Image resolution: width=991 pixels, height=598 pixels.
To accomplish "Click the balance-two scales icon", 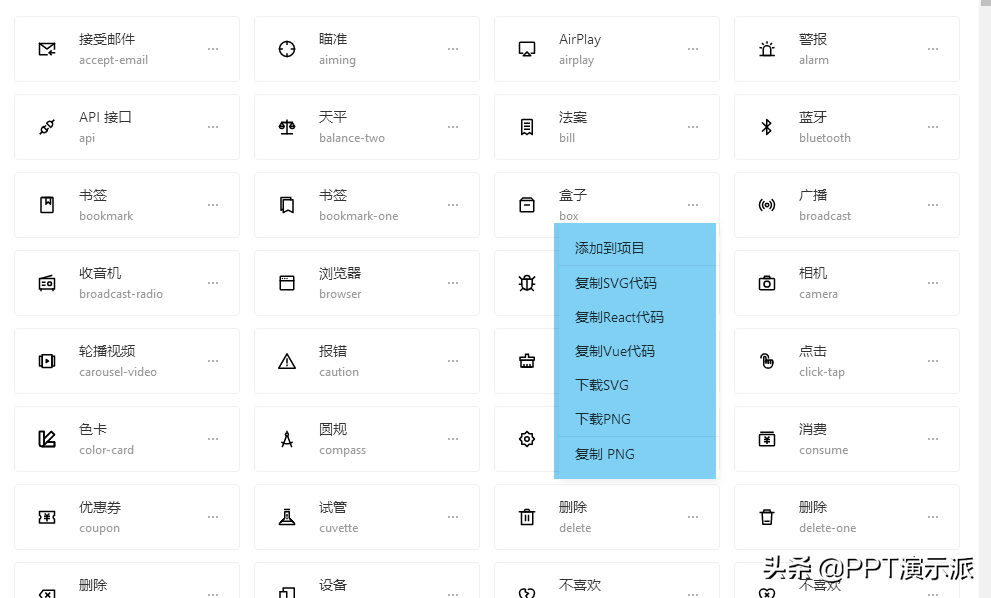I will tap(287, 127).
